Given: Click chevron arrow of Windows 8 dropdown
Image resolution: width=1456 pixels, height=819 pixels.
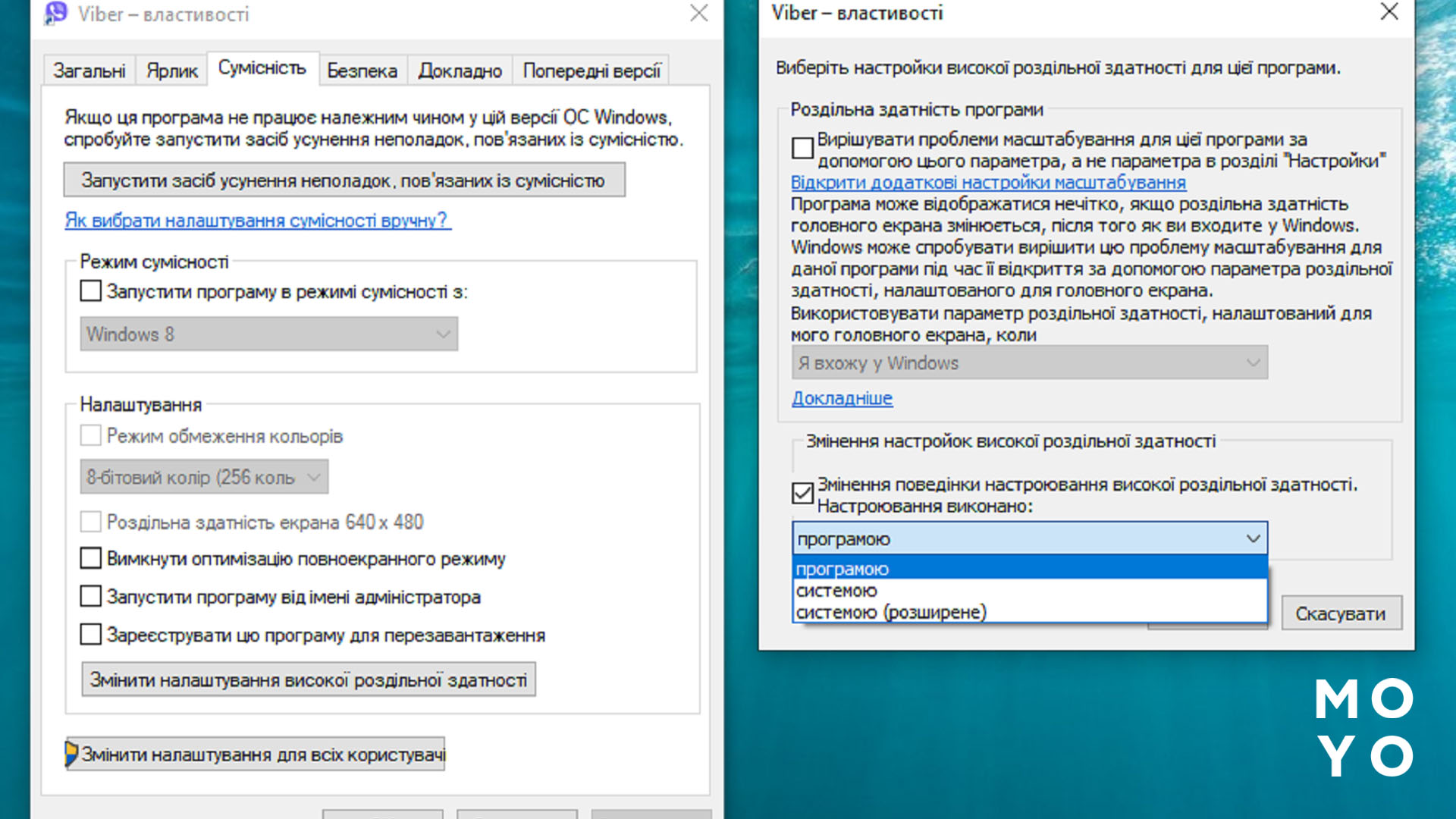Looking at the screenshot, I should point(444,334).
